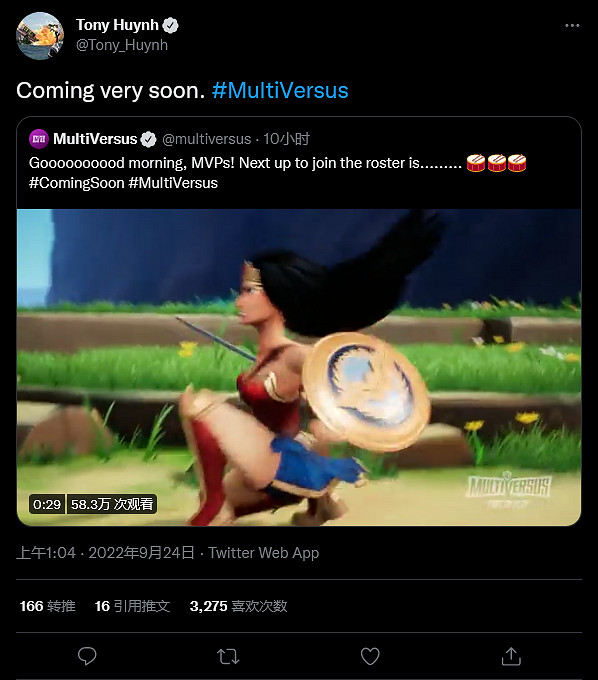This screenshot has height=680, width=598.
Task: Open the Tony Huynh display name
Action: pyautogui.click(x=117, y=25)
